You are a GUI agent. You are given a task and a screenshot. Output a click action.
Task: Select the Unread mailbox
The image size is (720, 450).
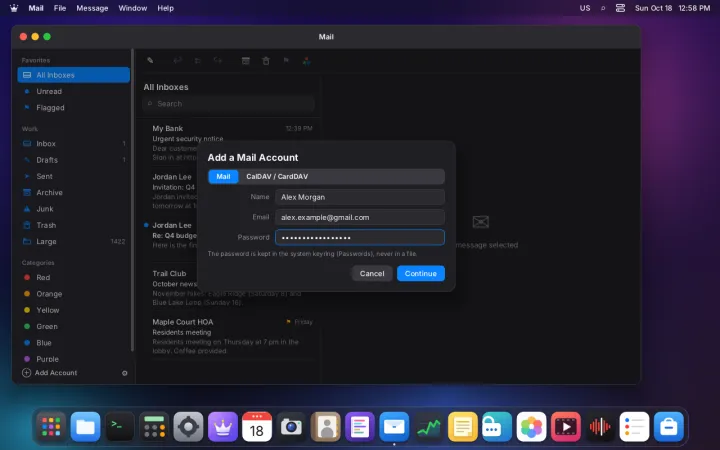pos(73,91)
